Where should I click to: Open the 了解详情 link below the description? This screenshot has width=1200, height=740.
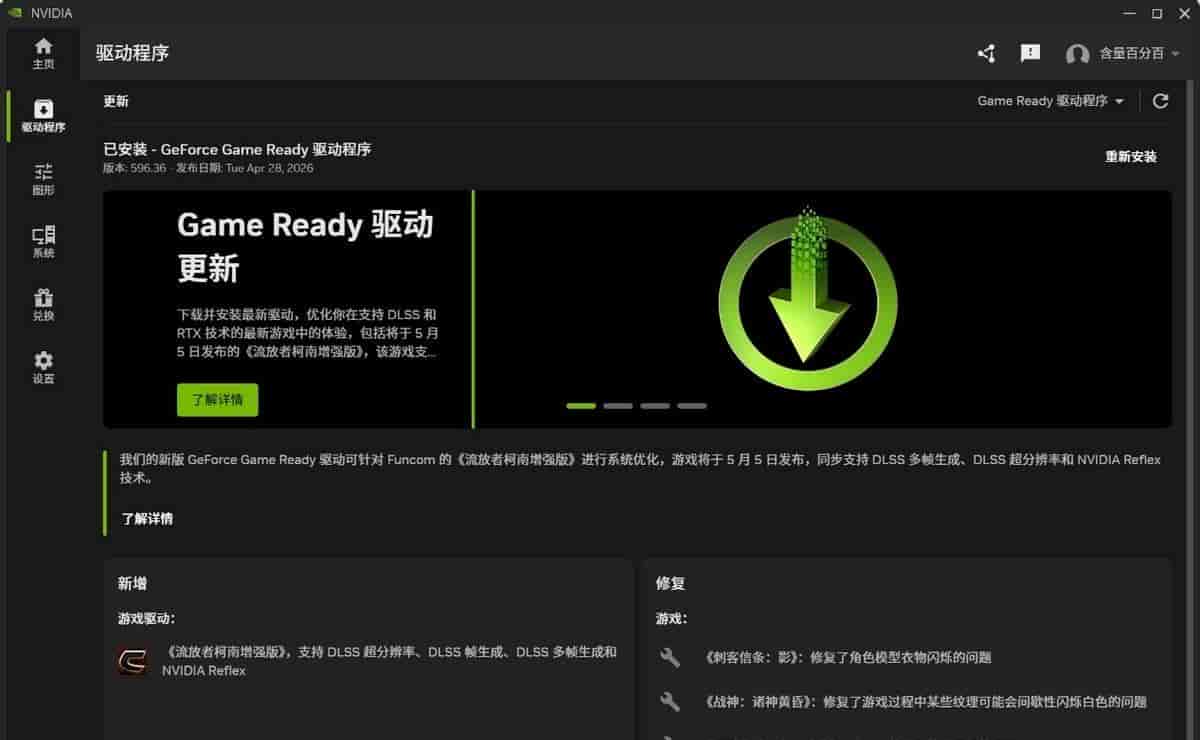tap(147, 519)
